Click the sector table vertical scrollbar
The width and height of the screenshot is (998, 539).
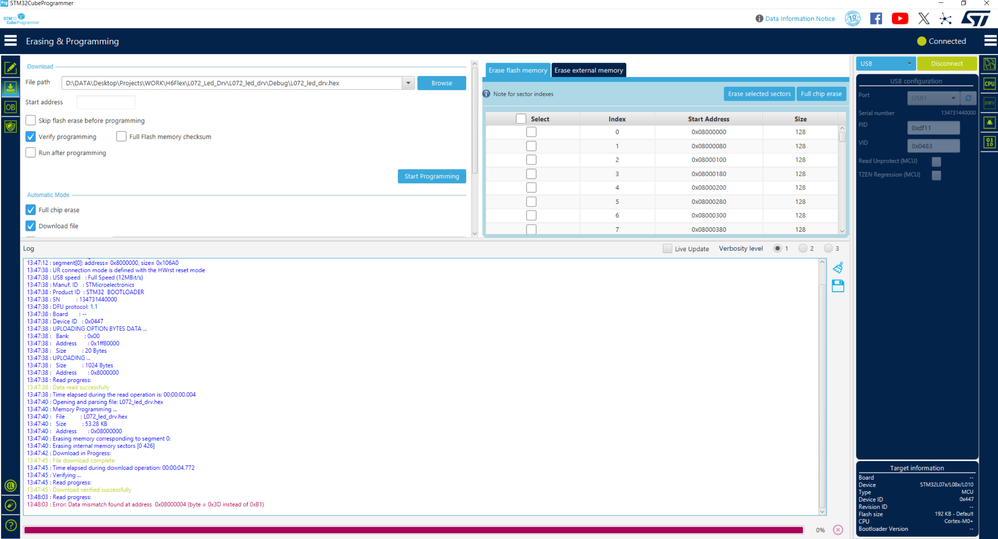(842, 179)
